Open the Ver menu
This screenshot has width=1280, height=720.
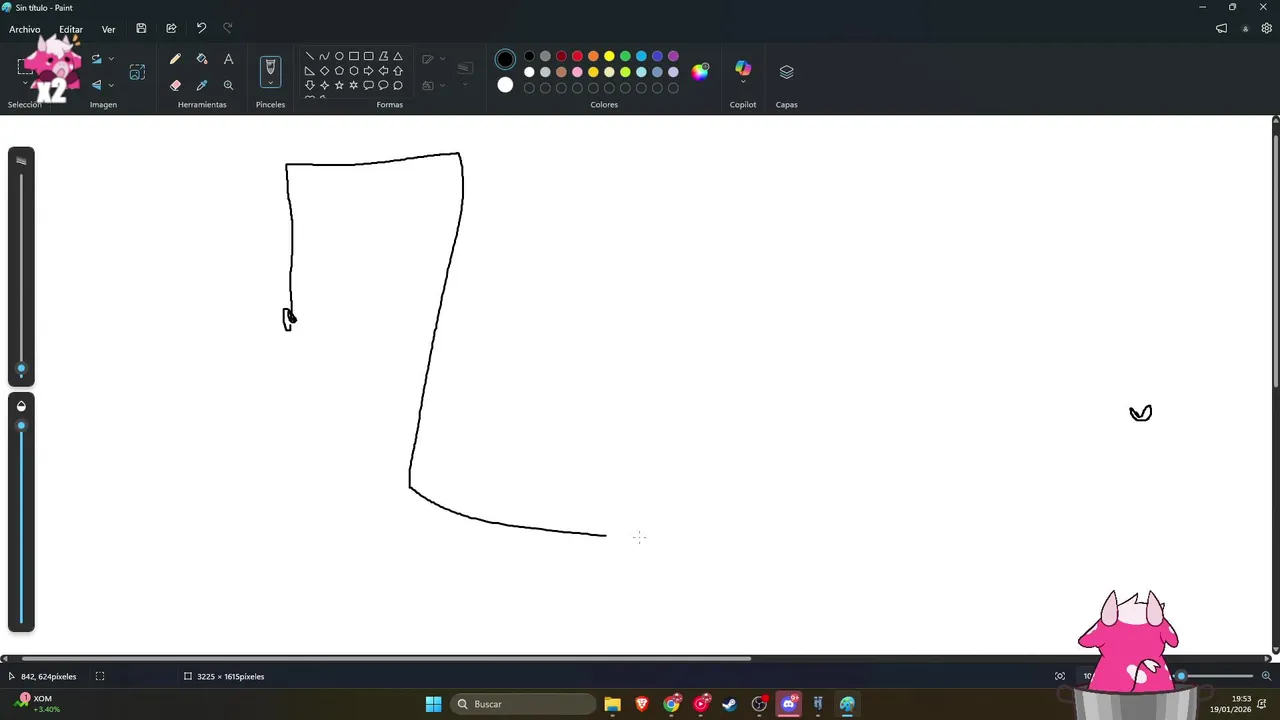108,29
